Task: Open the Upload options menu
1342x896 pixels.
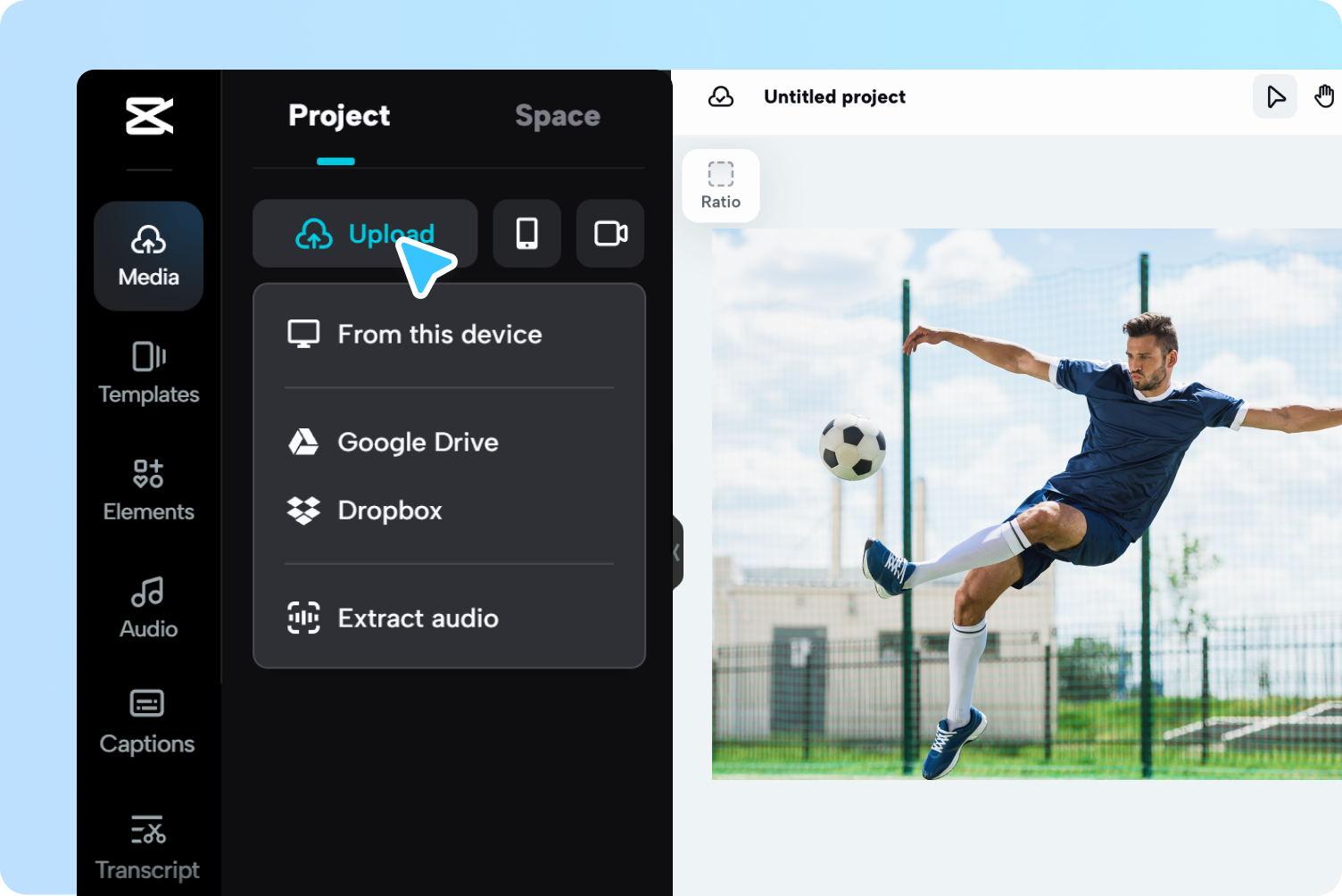Action: (x=365, y=234)
